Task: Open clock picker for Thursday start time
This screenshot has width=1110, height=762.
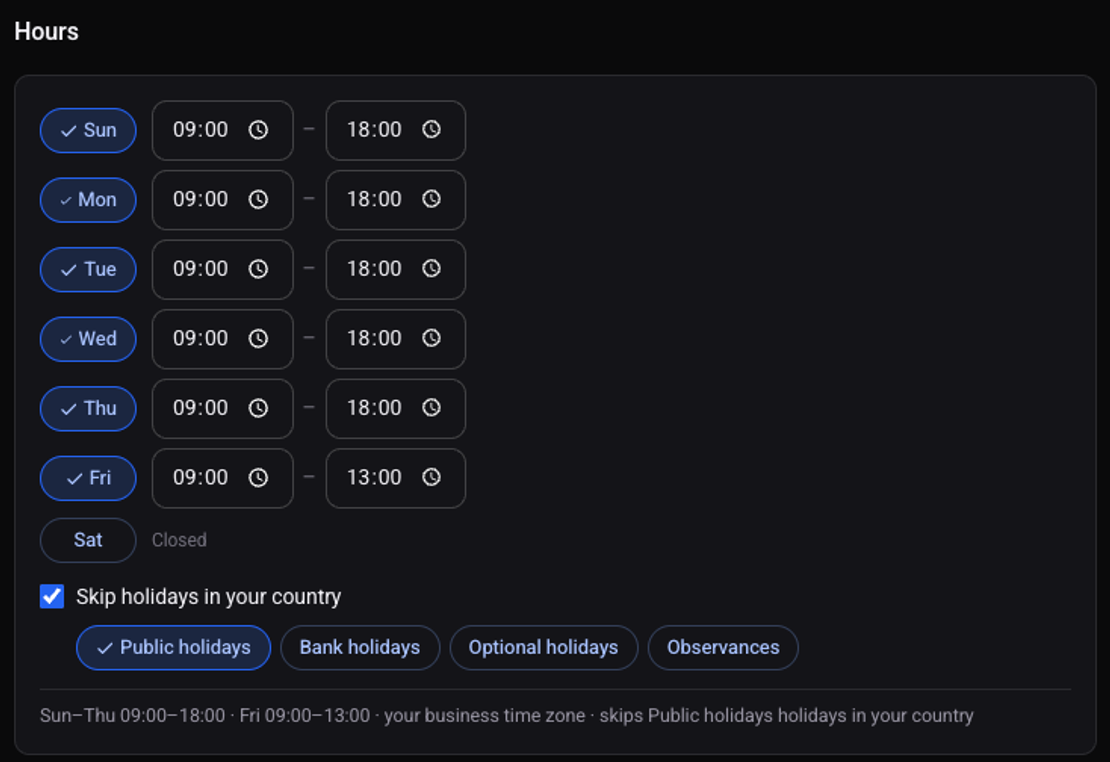Action: [258, 408]
